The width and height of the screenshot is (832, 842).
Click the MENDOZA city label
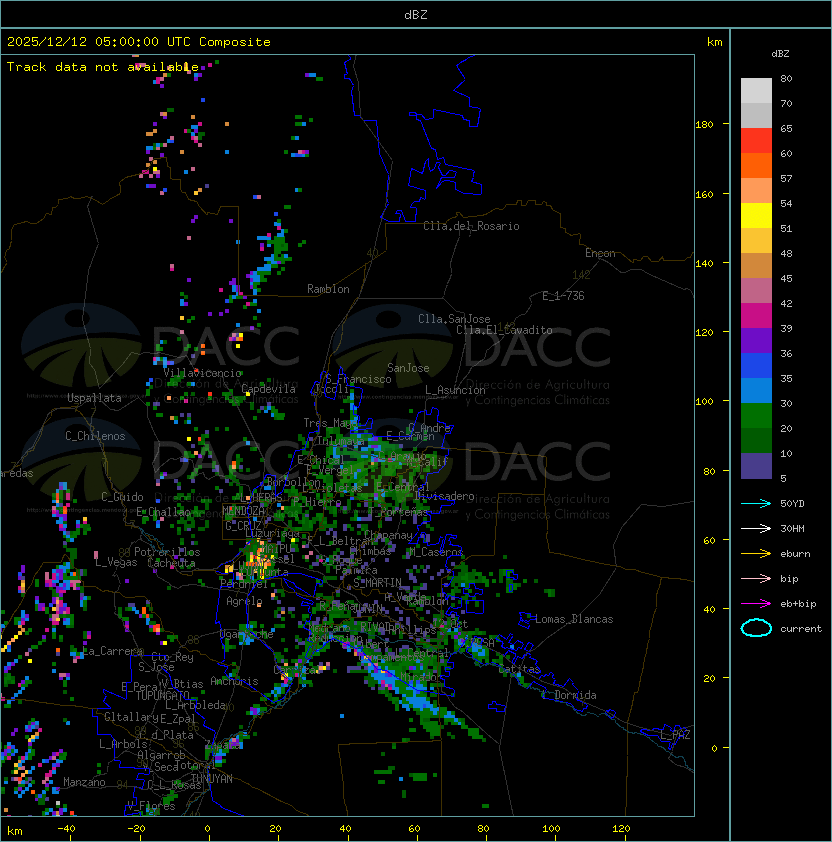[x=243, y=510]
